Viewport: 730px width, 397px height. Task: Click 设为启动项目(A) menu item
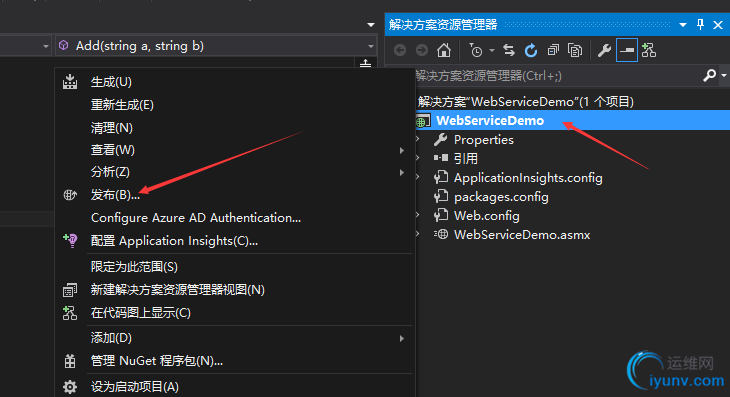click(235, 387)
